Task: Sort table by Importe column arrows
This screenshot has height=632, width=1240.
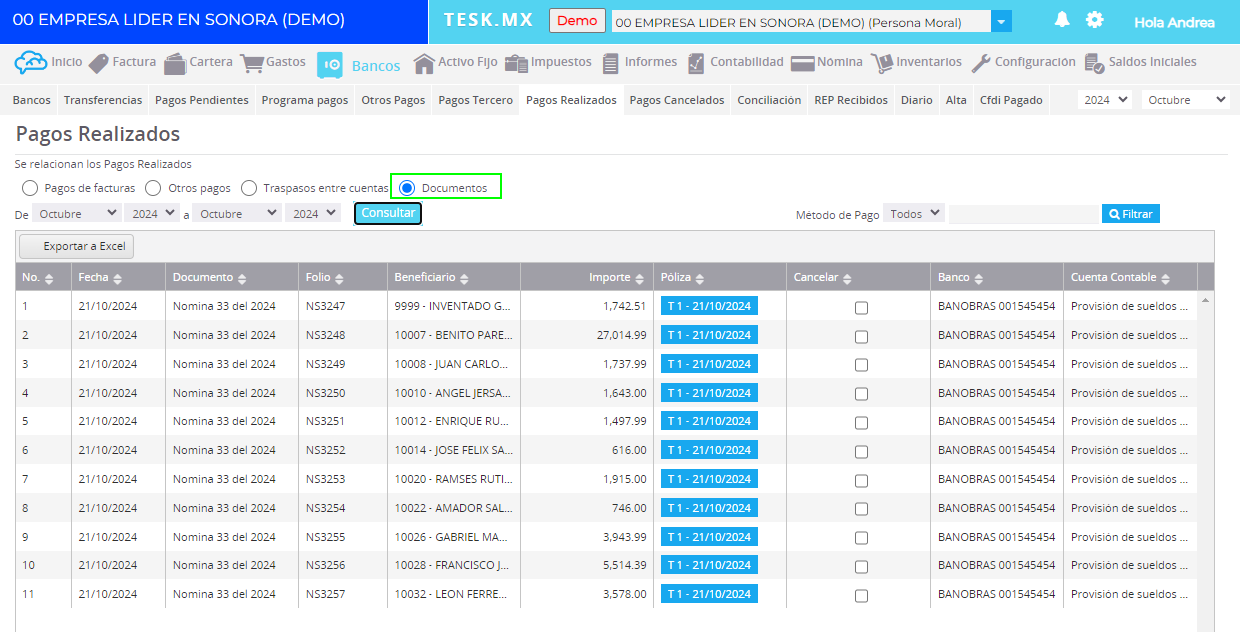Action: click(x=640, y=278)
